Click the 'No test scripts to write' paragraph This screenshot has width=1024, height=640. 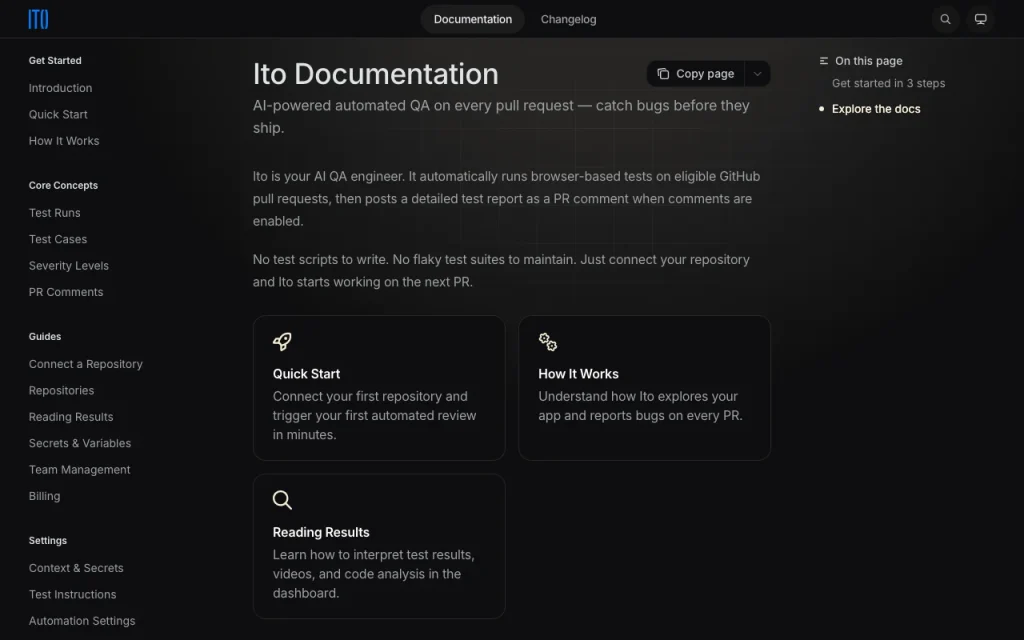tap(501, 271)
